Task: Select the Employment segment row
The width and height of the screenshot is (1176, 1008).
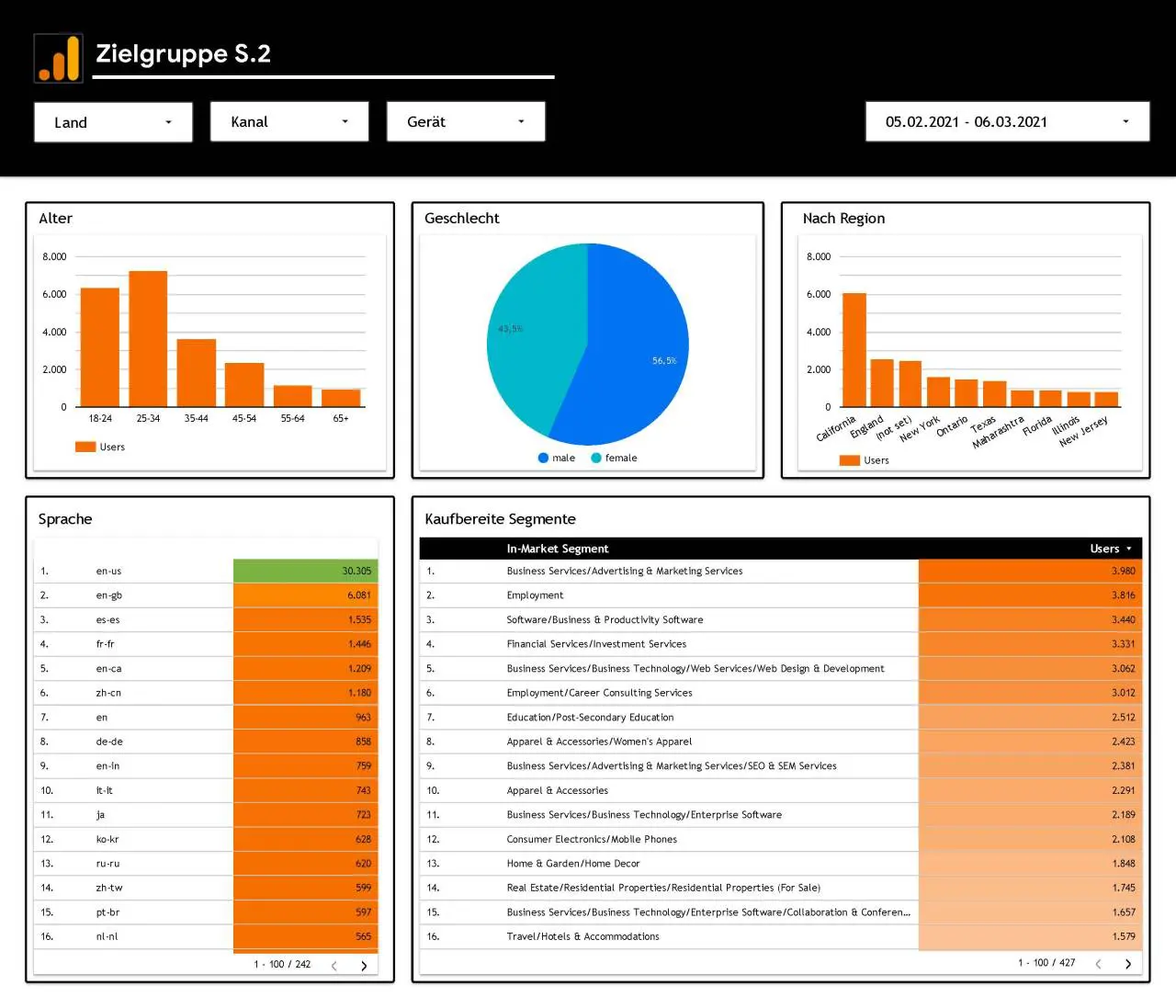Action: 780,595
